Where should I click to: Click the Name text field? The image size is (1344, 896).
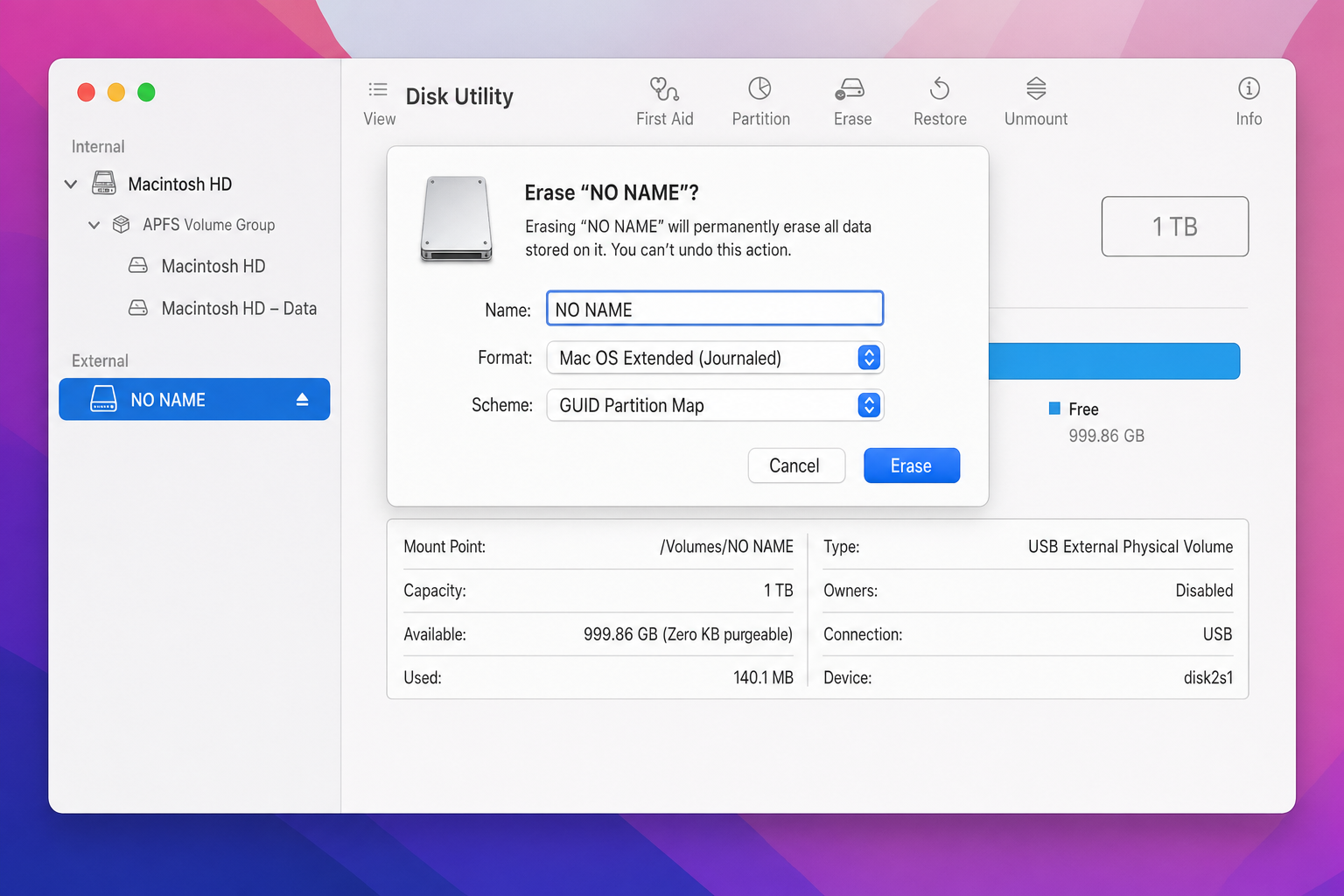click(715, 309)
